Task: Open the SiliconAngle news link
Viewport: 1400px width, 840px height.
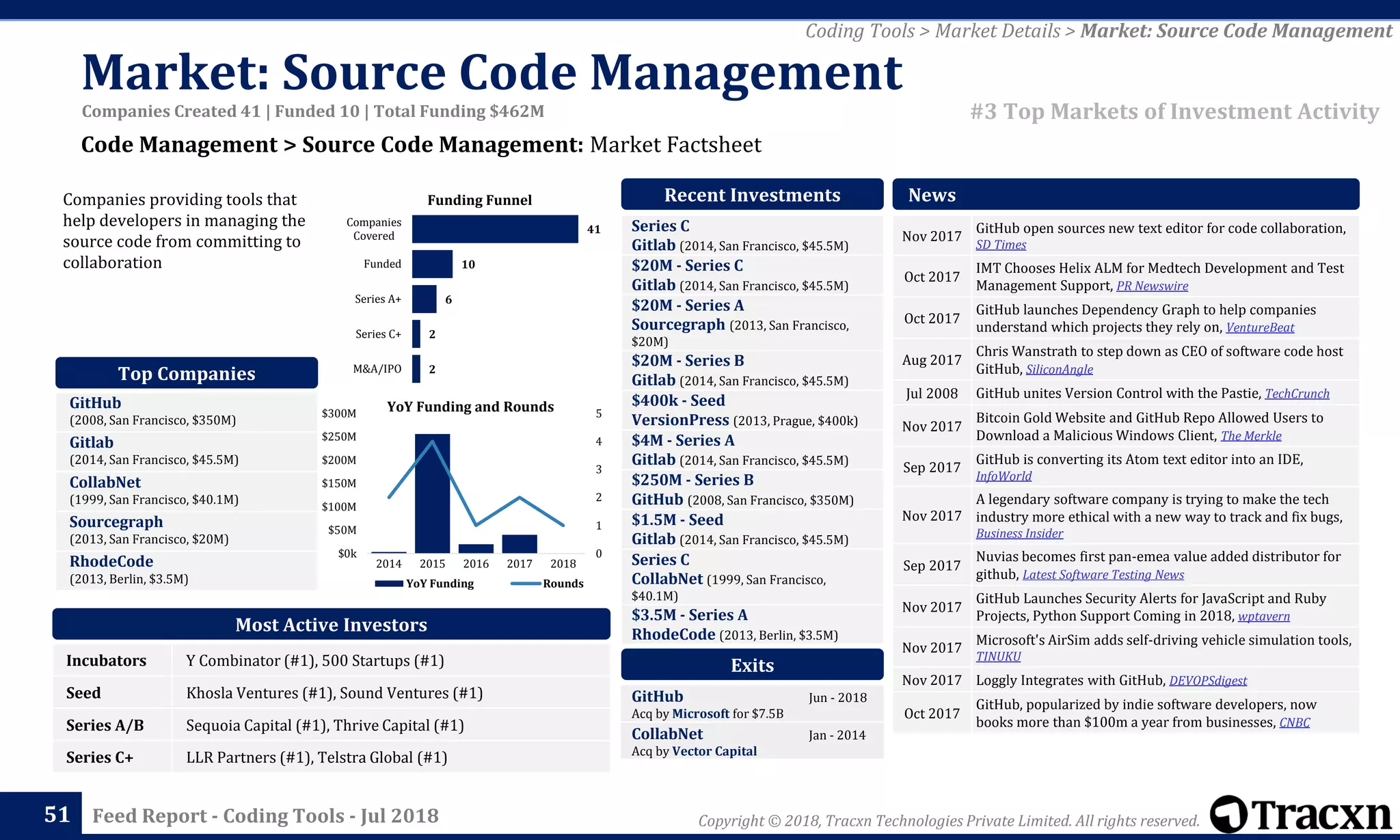Action: pyautogui.click(x=1059, y=370)
